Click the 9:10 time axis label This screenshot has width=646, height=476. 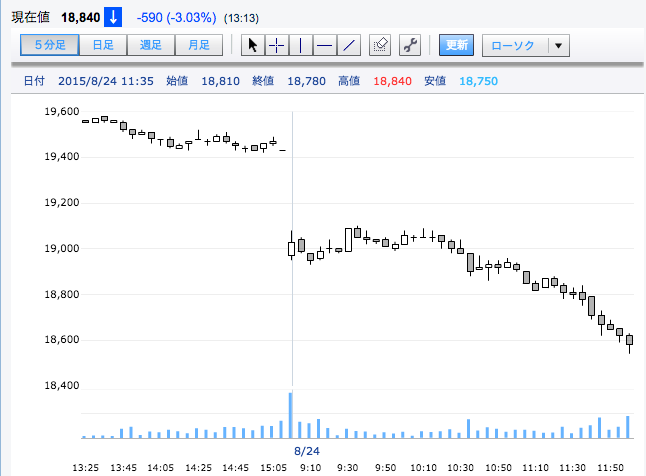click(310, 468)
